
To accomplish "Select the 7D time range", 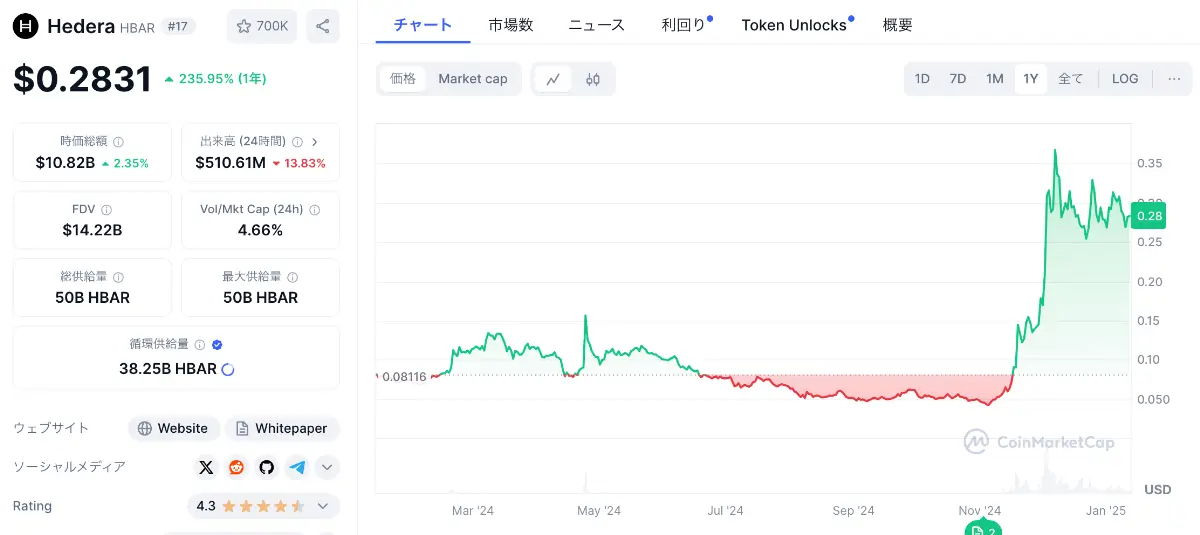I will pyautogui.click(x=958, y=79).
